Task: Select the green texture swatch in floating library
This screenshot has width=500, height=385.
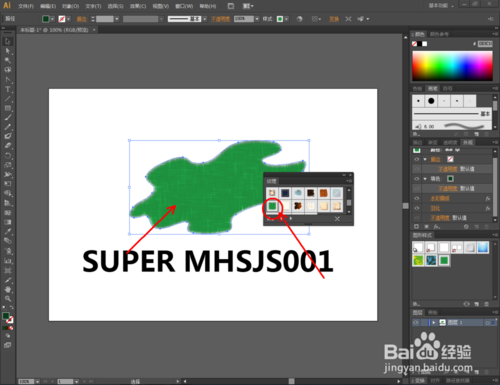Action: tap(272, 206)
